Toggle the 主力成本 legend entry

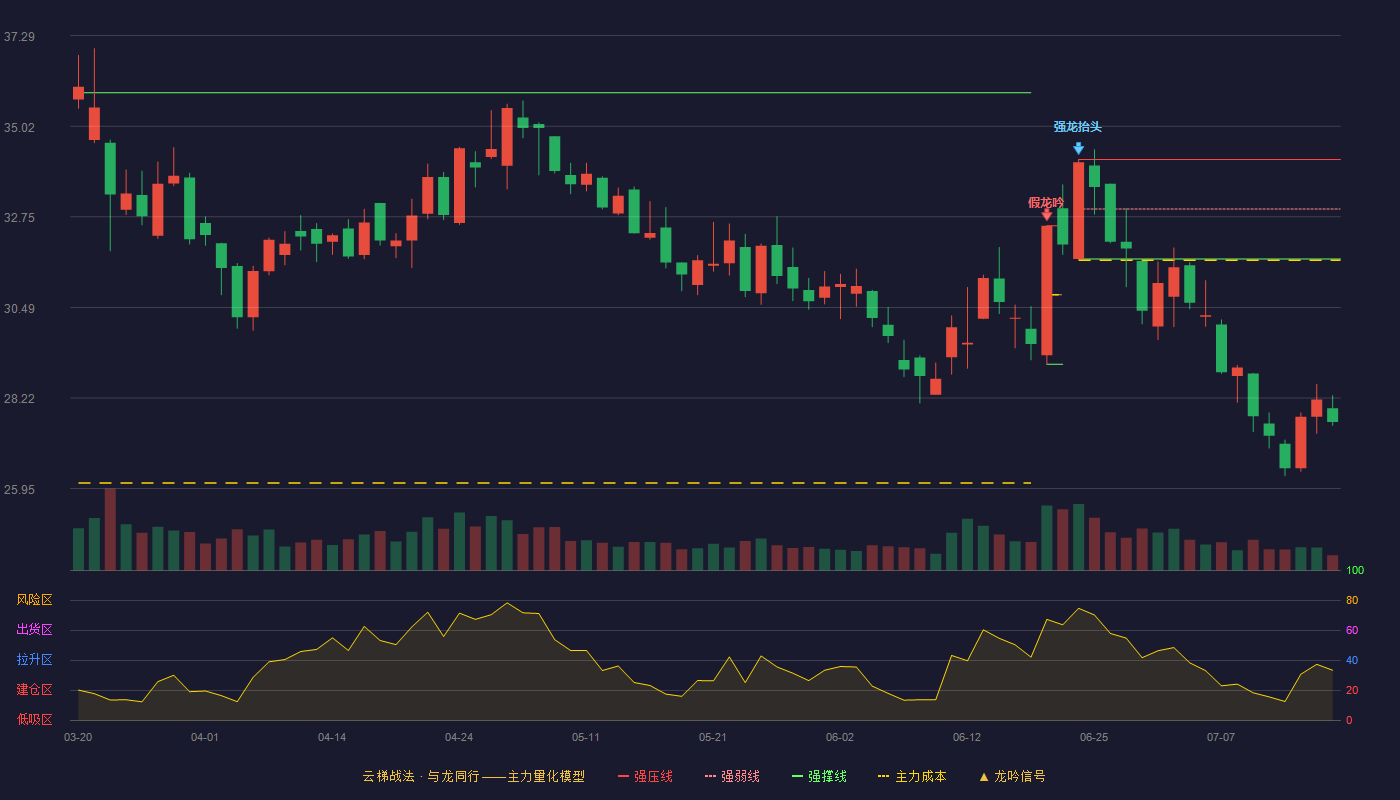point(911,776)
